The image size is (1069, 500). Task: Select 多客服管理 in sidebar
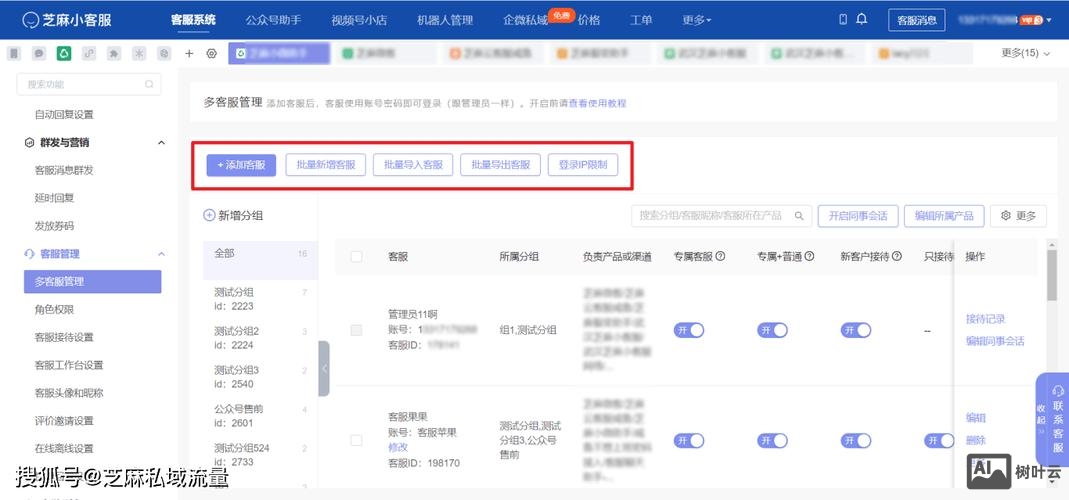[93, 282]
